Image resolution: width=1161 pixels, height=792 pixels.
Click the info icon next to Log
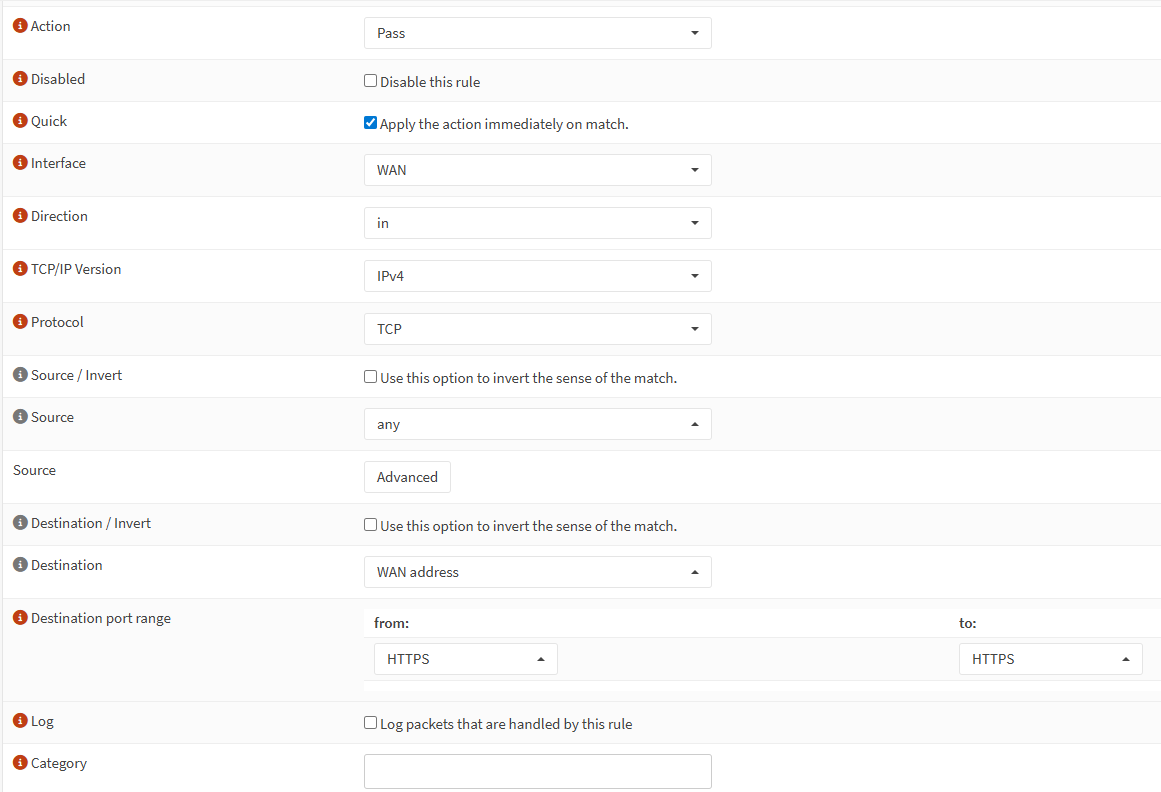(x=20, y=721)
